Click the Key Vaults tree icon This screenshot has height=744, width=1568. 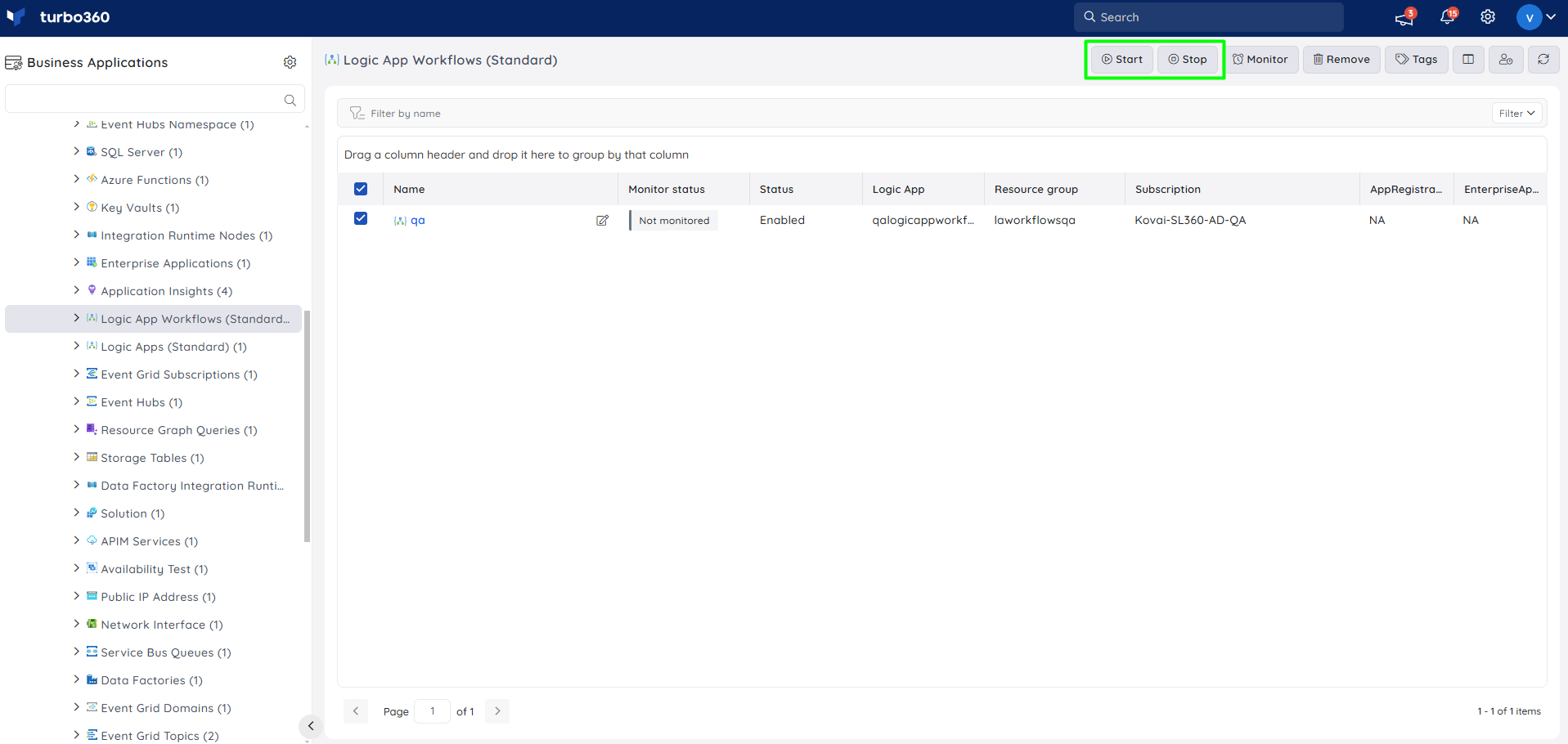click(92, 207)
